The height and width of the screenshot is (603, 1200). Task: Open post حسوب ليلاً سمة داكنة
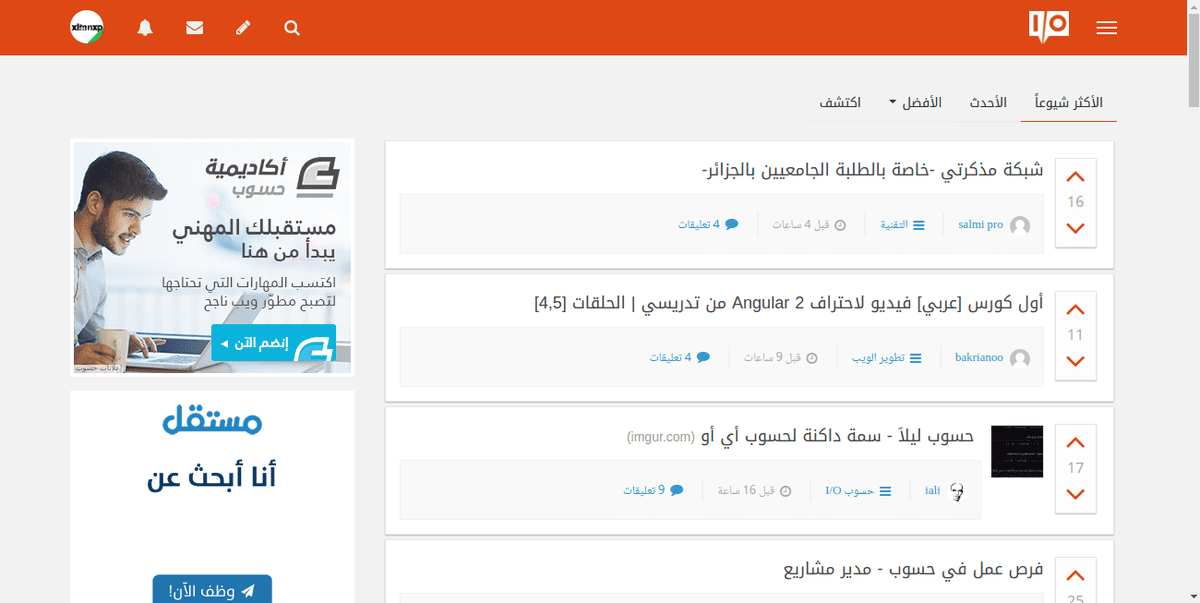838,436
